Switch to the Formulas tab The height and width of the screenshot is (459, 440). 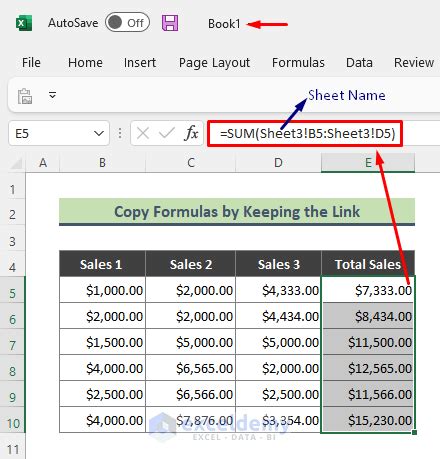pos(298,62)
